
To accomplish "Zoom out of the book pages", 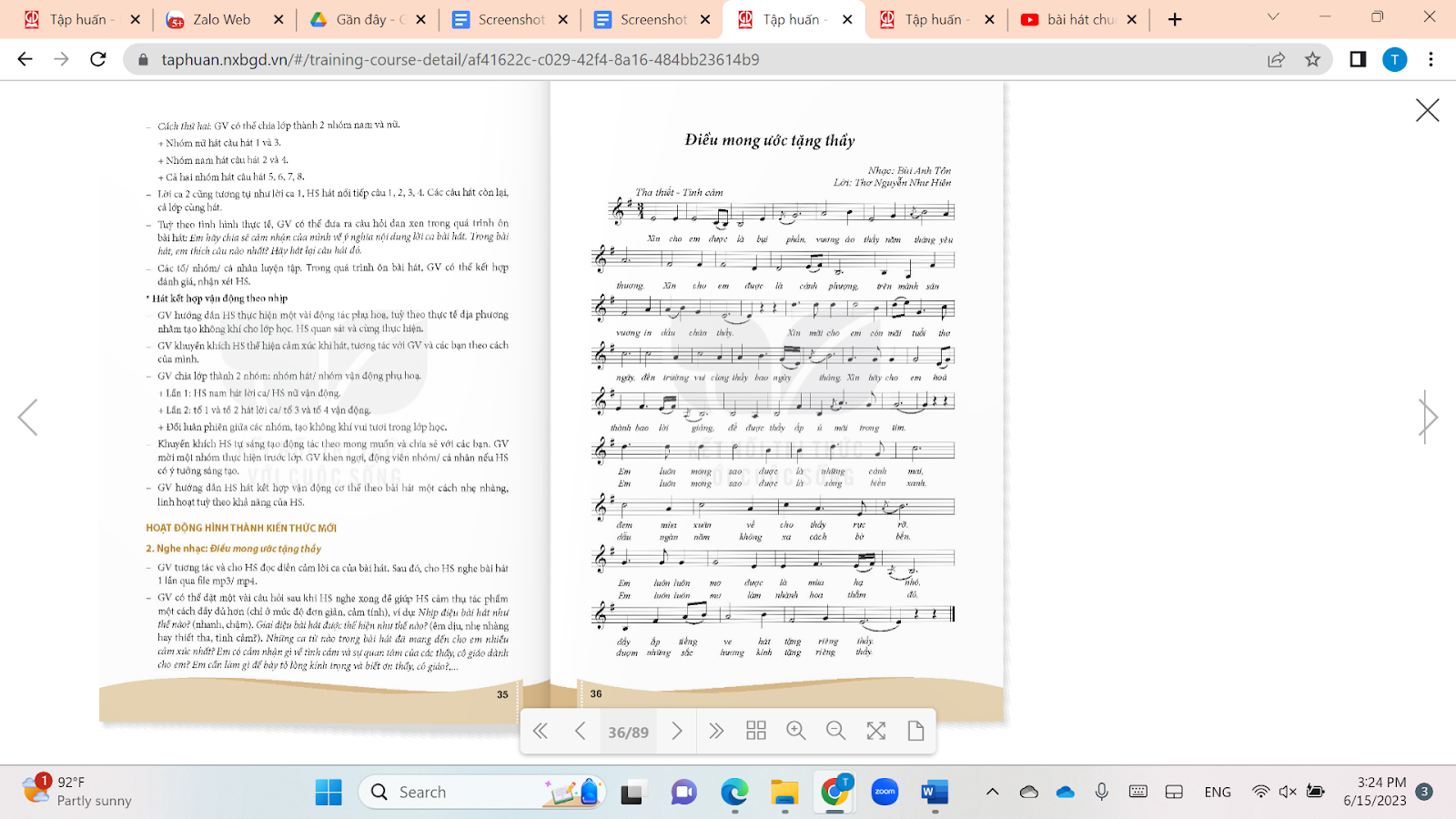I will coord(835,731).
